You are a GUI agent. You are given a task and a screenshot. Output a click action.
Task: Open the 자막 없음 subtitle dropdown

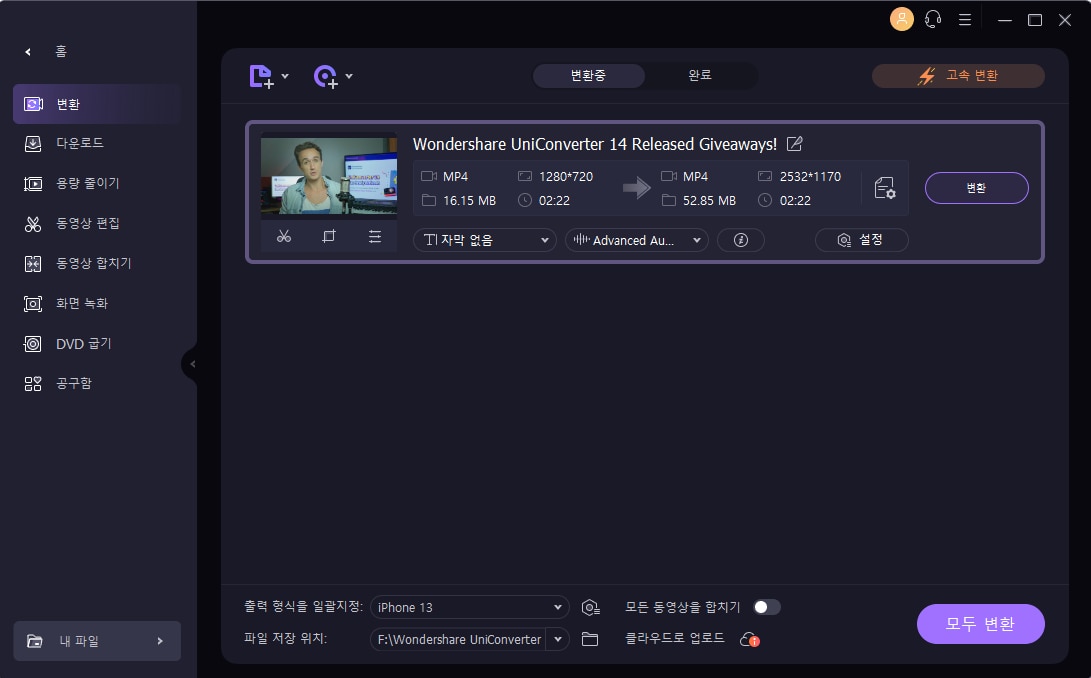click(x=484, y=240)
